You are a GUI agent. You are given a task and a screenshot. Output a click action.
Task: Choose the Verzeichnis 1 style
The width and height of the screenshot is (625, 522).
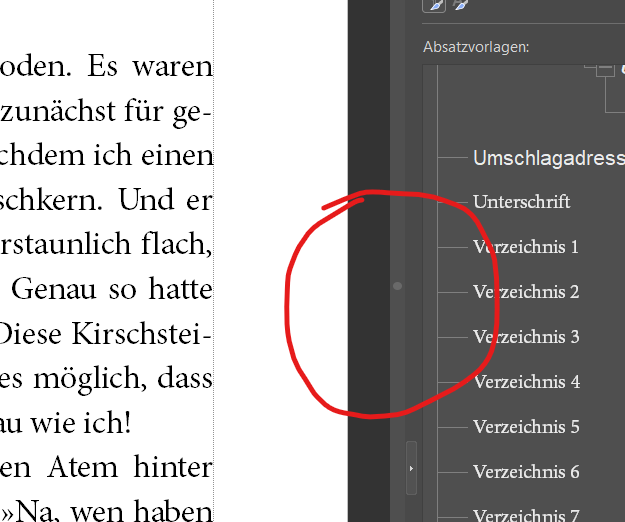(526, 247)
